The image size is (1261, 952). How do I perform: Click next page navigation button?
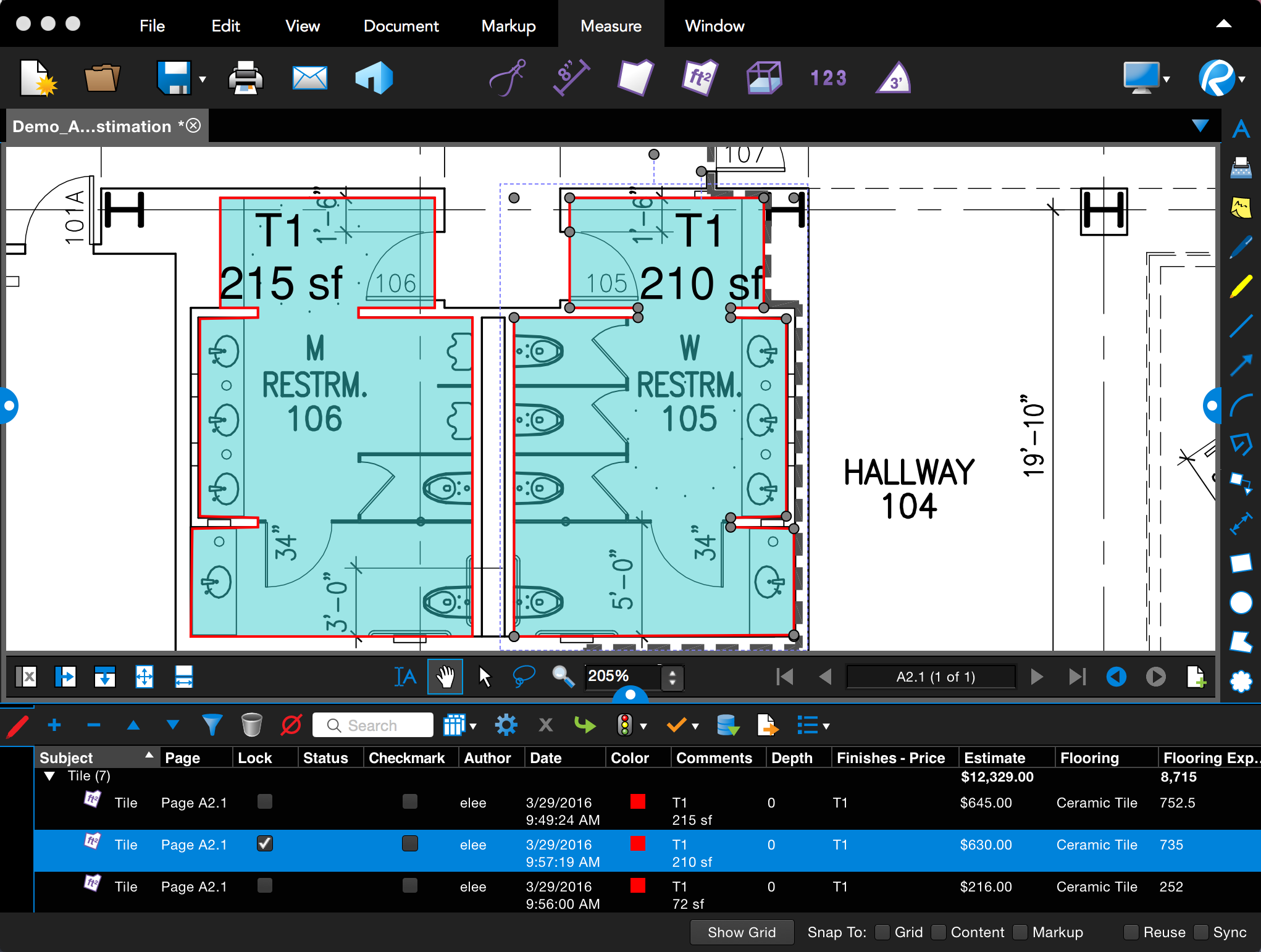click(x=1037, y=678)
